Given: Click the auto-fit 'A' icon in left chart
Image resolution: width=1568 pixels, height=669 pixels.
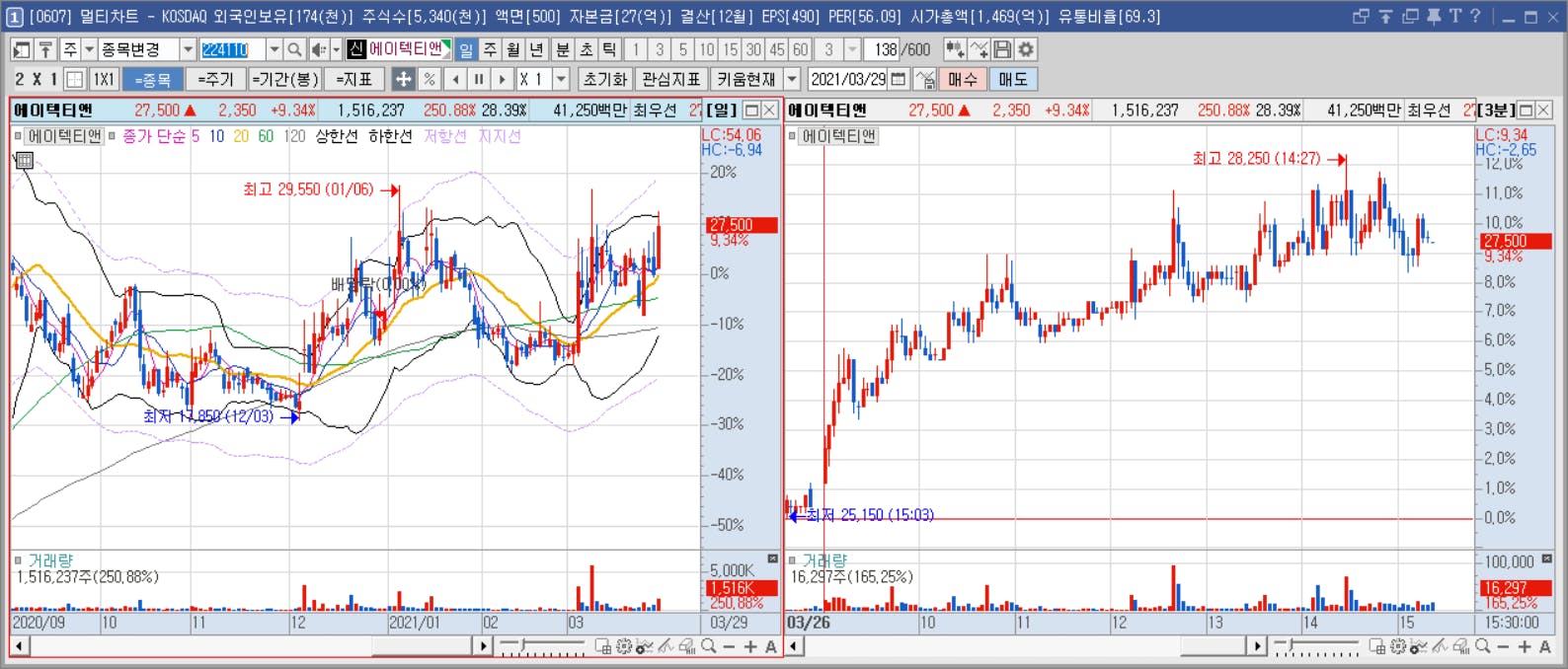Looking at the screenshot, I should (x=771, y=646).
